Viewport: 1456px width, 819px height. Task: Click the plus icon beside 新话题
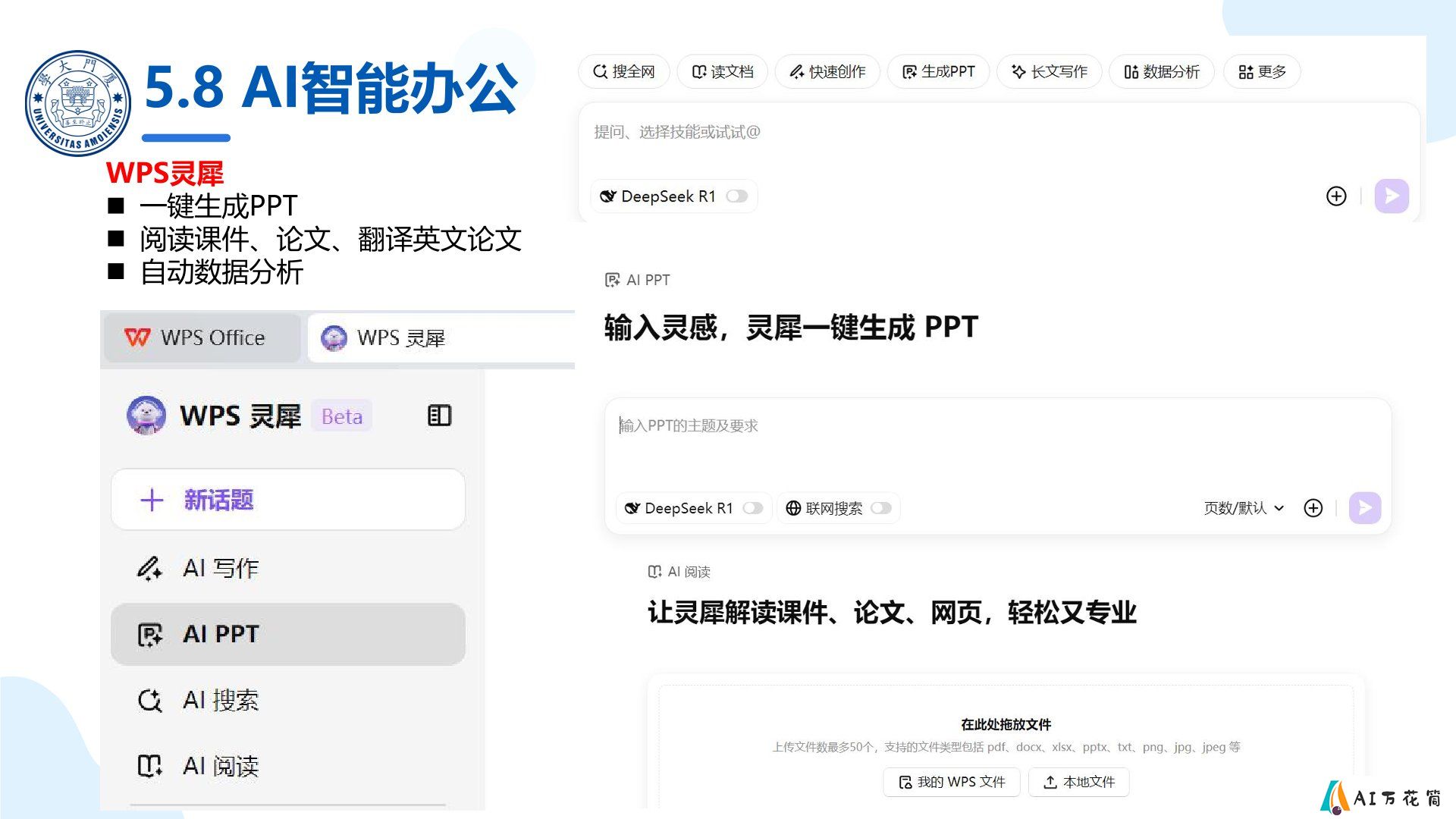[152, 500]
